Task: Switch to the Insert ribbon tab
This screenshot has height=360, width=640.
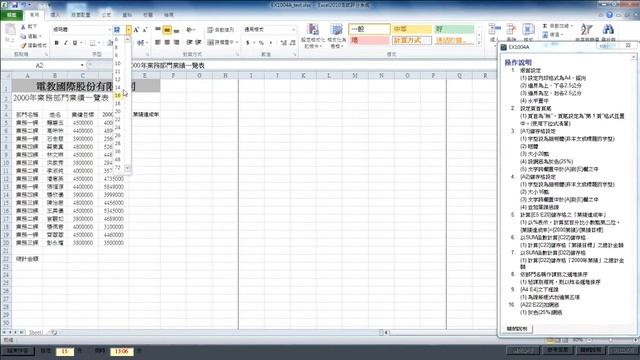Action: click(55, 15)
